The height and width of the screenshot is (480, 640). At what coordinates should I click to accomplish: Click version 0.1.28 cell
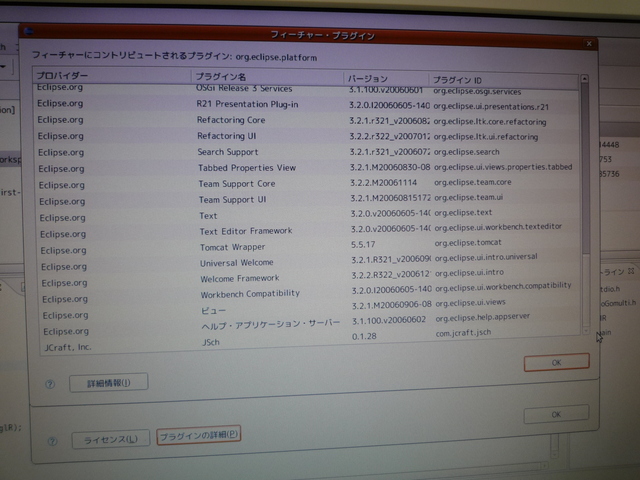364,337
